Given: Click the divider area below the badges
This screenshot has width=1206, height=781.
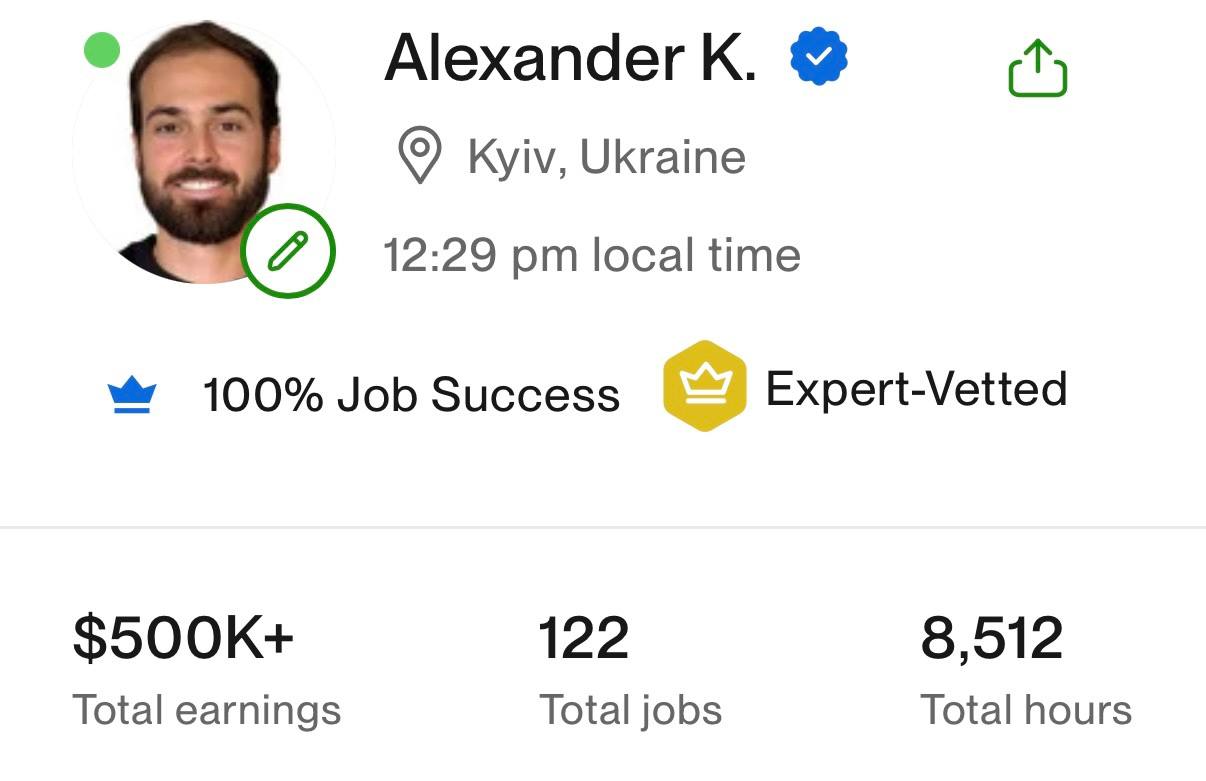Looking at the screenshot, I should tap(603, 523).
